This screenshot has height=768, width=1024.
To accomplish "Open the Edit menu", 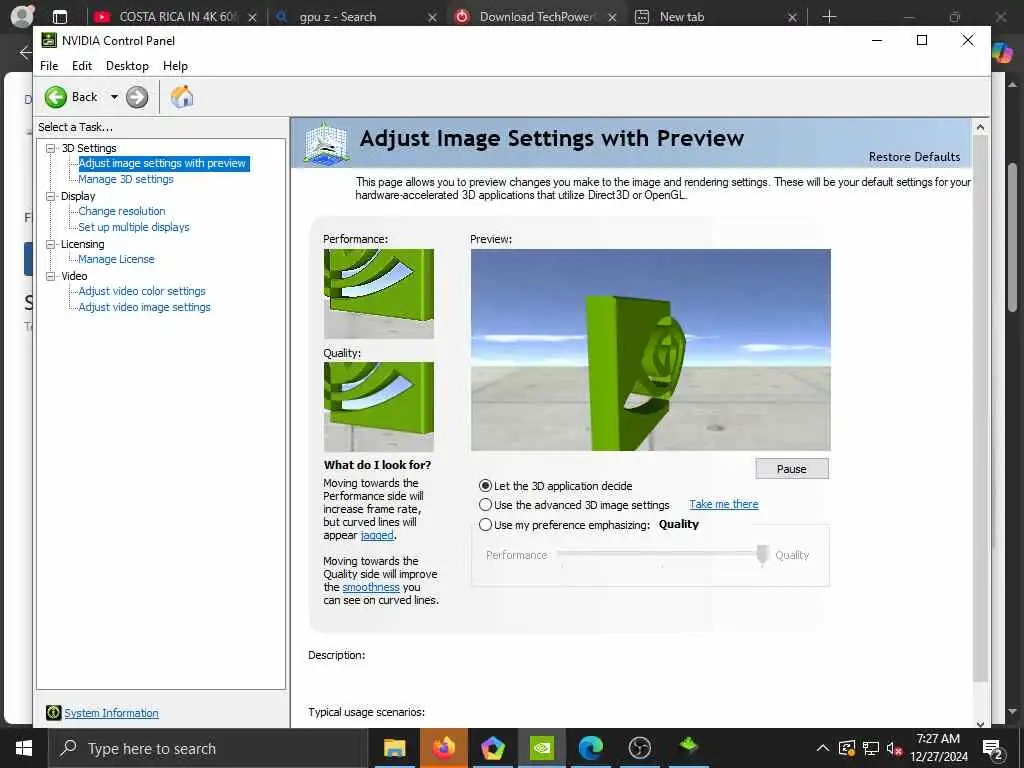I will [82, 66].
